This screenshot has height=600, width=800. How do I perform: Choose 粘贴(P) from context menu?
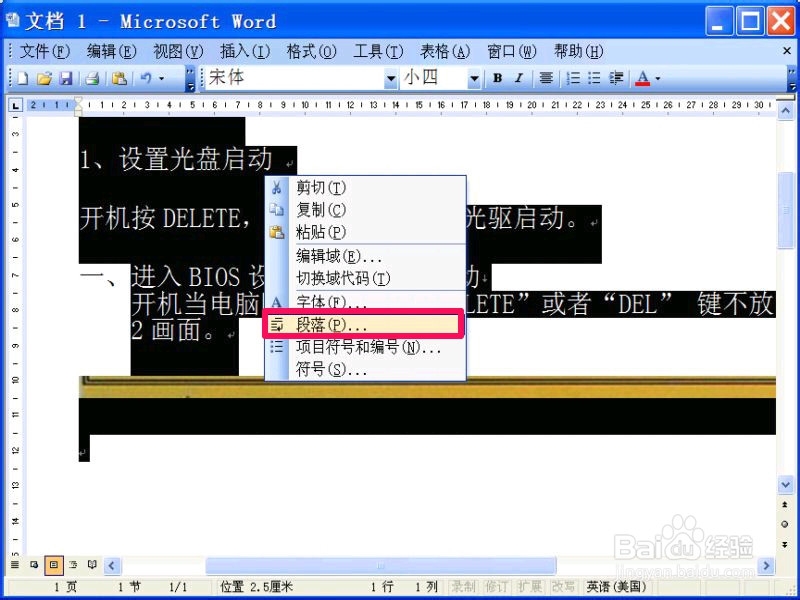[365, 232]
